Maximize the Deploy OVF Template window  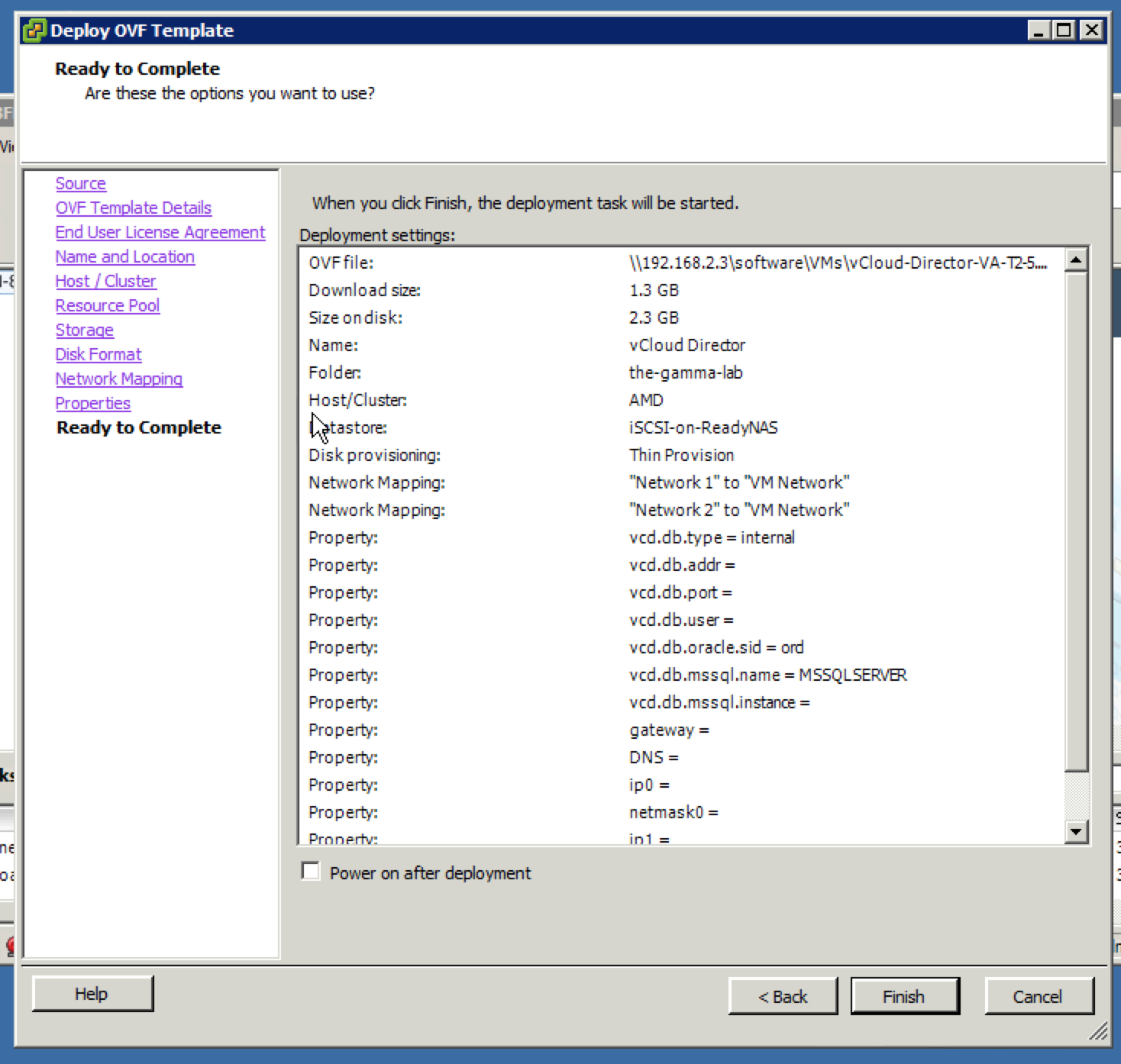pyautogui.click(x=1064, y=31)
